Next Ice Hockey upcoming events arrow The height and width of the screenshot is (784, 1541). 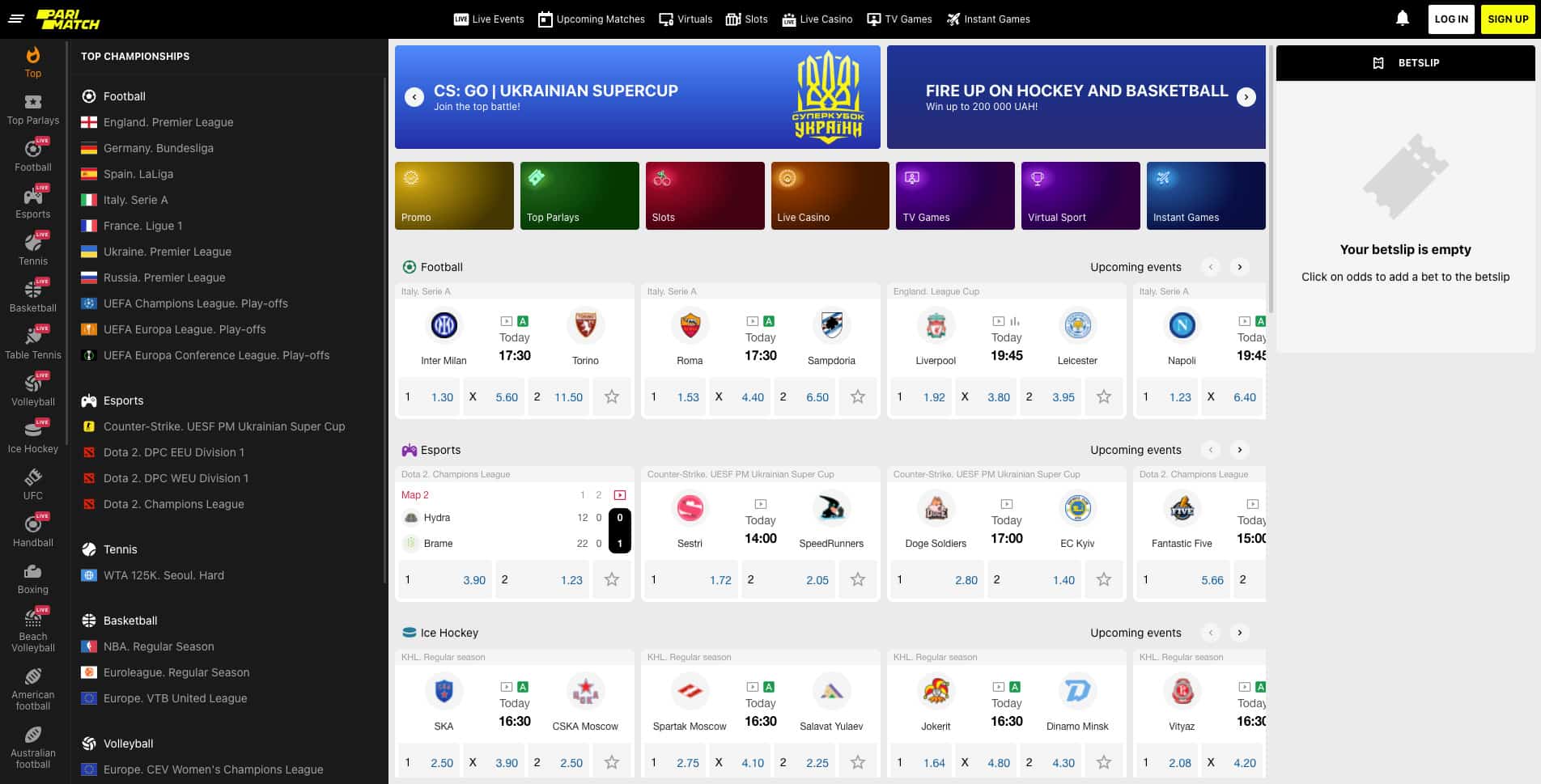click(1240, 633)
